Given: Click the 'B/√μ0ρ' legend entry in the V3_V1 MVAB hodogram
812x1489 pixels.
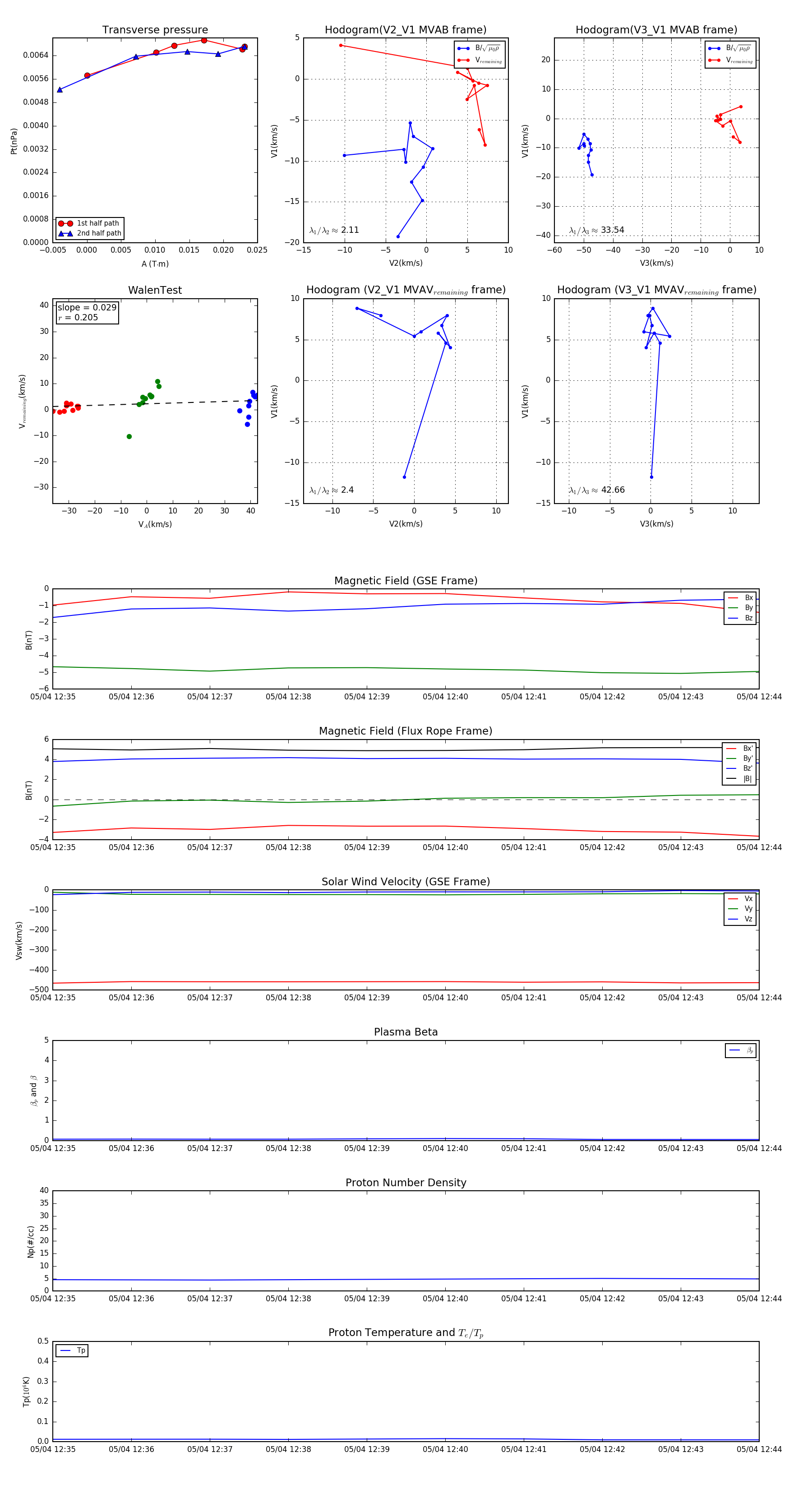Looking at the screenshot, I should pos(730,48).
